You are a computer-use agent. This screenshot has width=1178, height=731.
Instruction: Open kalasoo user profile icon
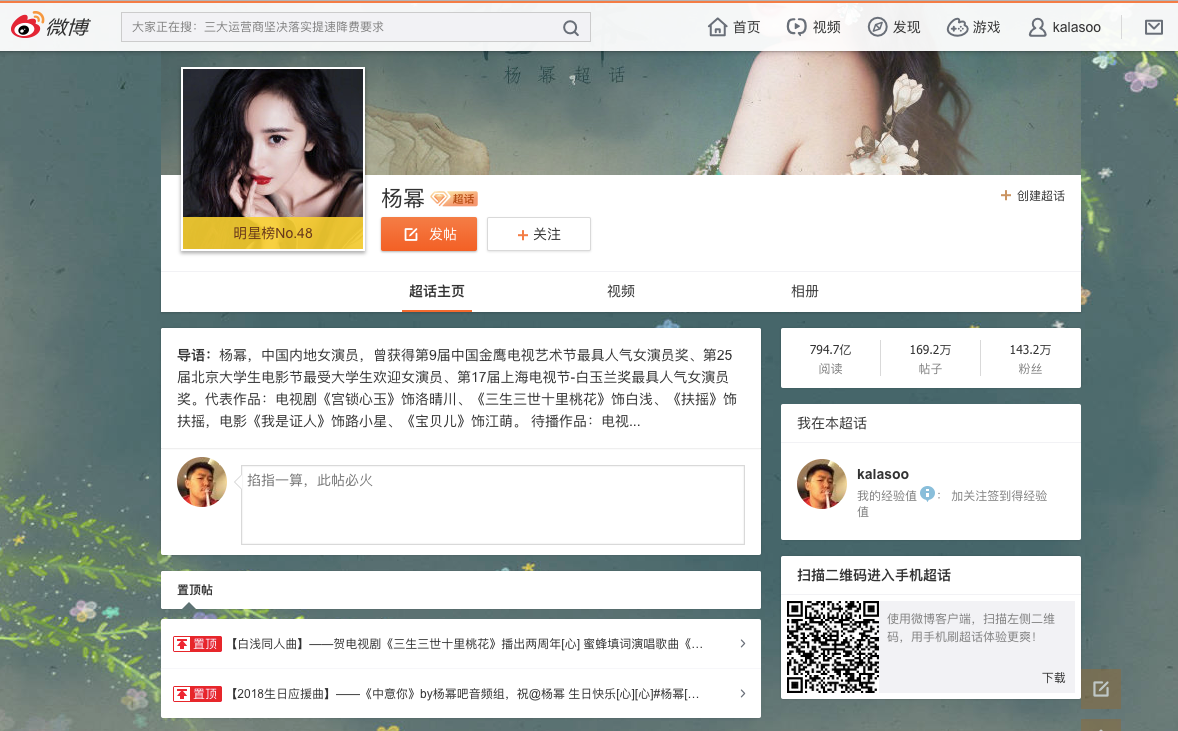click(1038, 28)
